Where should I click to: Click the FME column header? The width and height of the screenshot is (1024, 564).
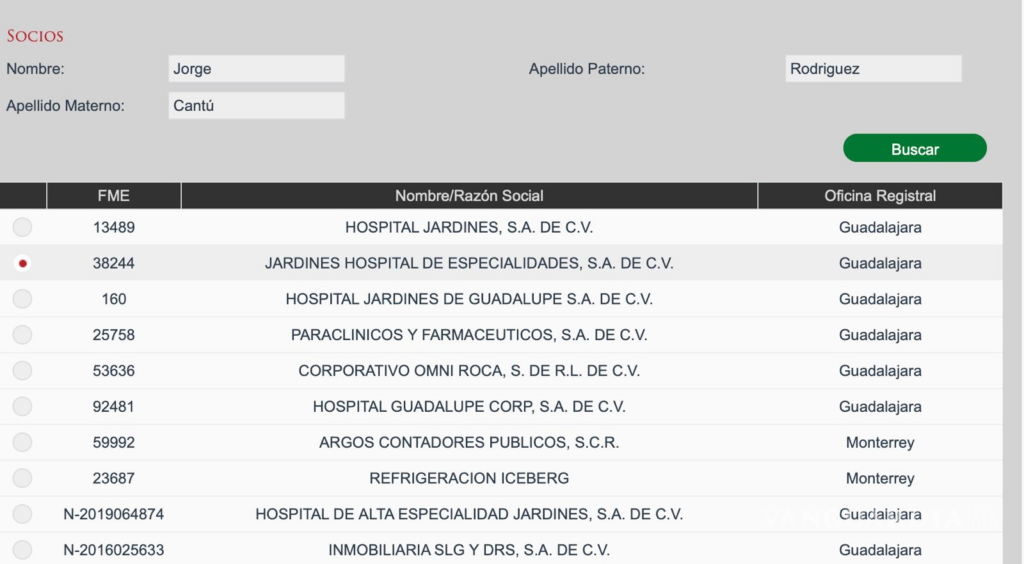[114, 196]
